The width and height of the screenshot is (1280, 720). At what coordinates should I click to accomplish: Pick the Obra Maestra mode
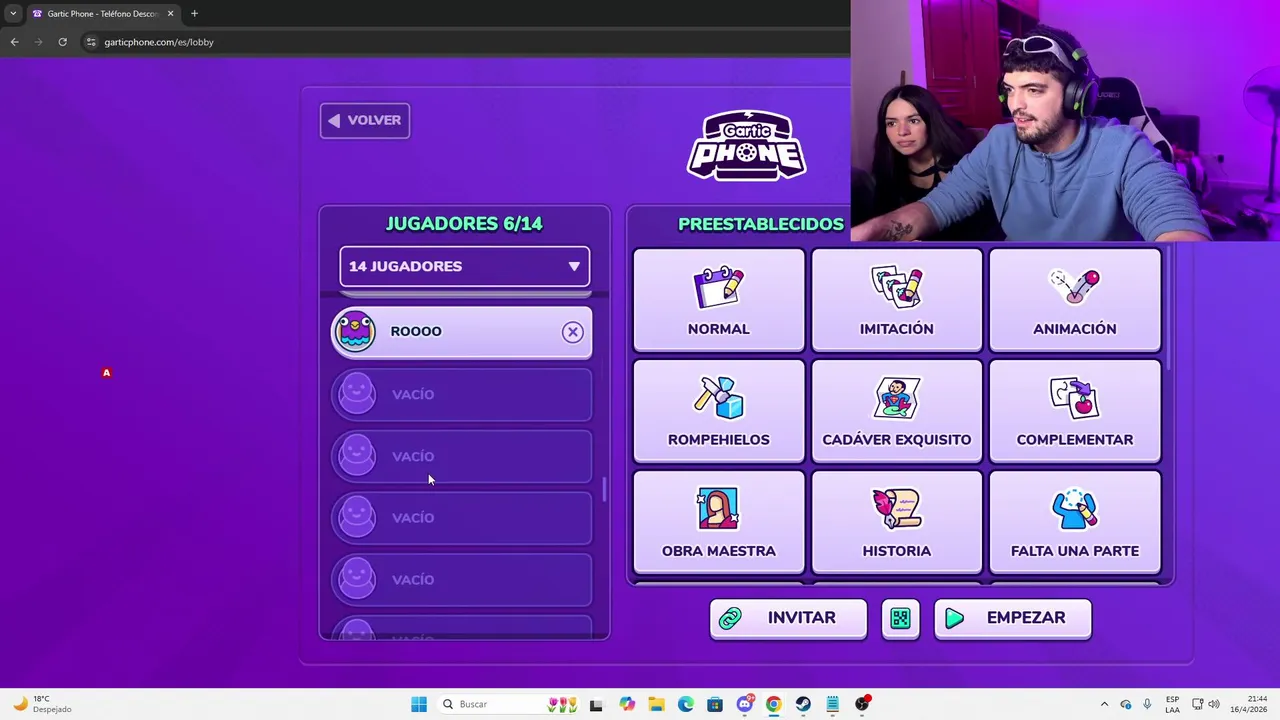[718, 521]
